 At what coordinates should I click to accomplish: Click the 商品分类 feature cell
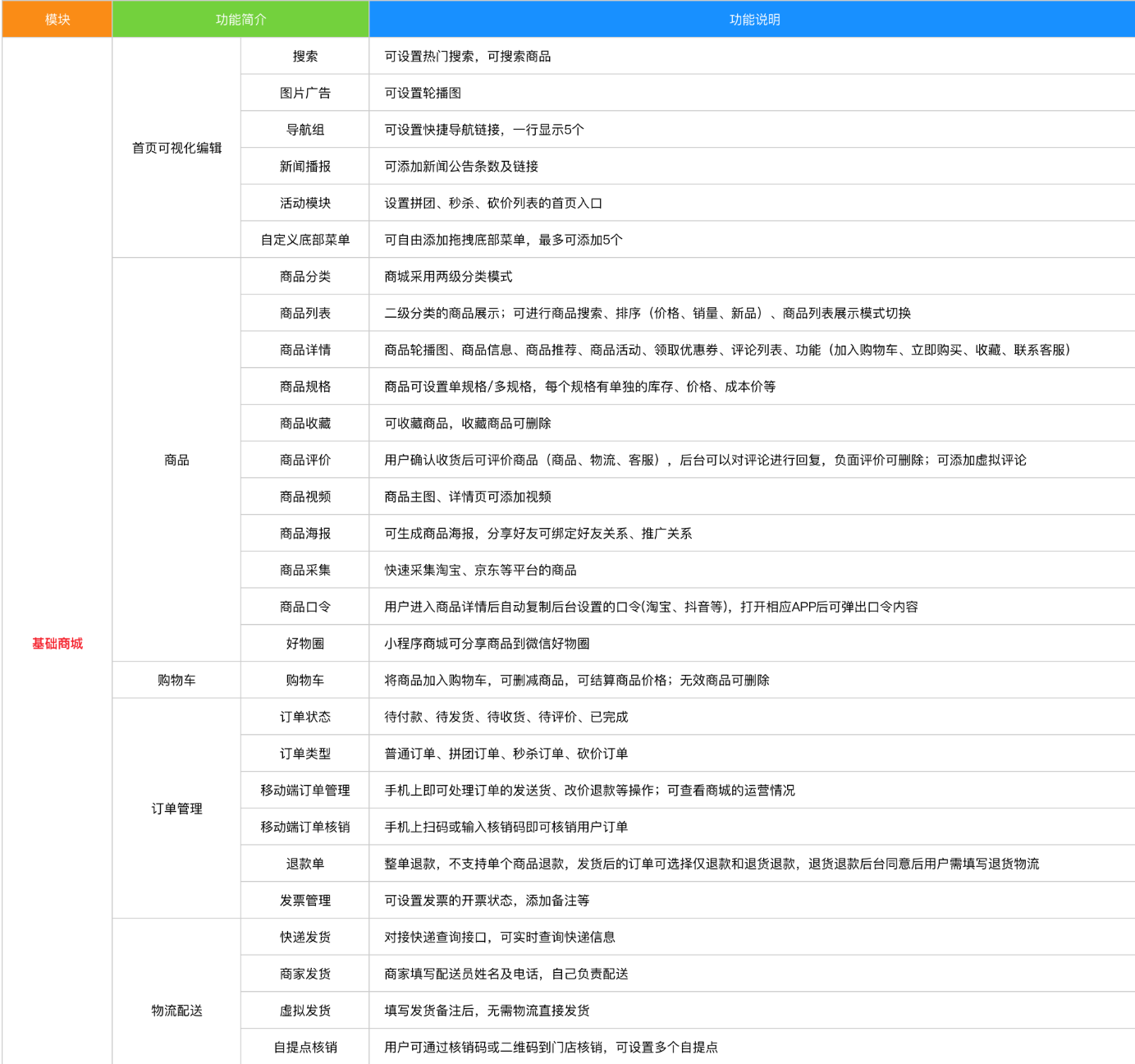(305, 277)
